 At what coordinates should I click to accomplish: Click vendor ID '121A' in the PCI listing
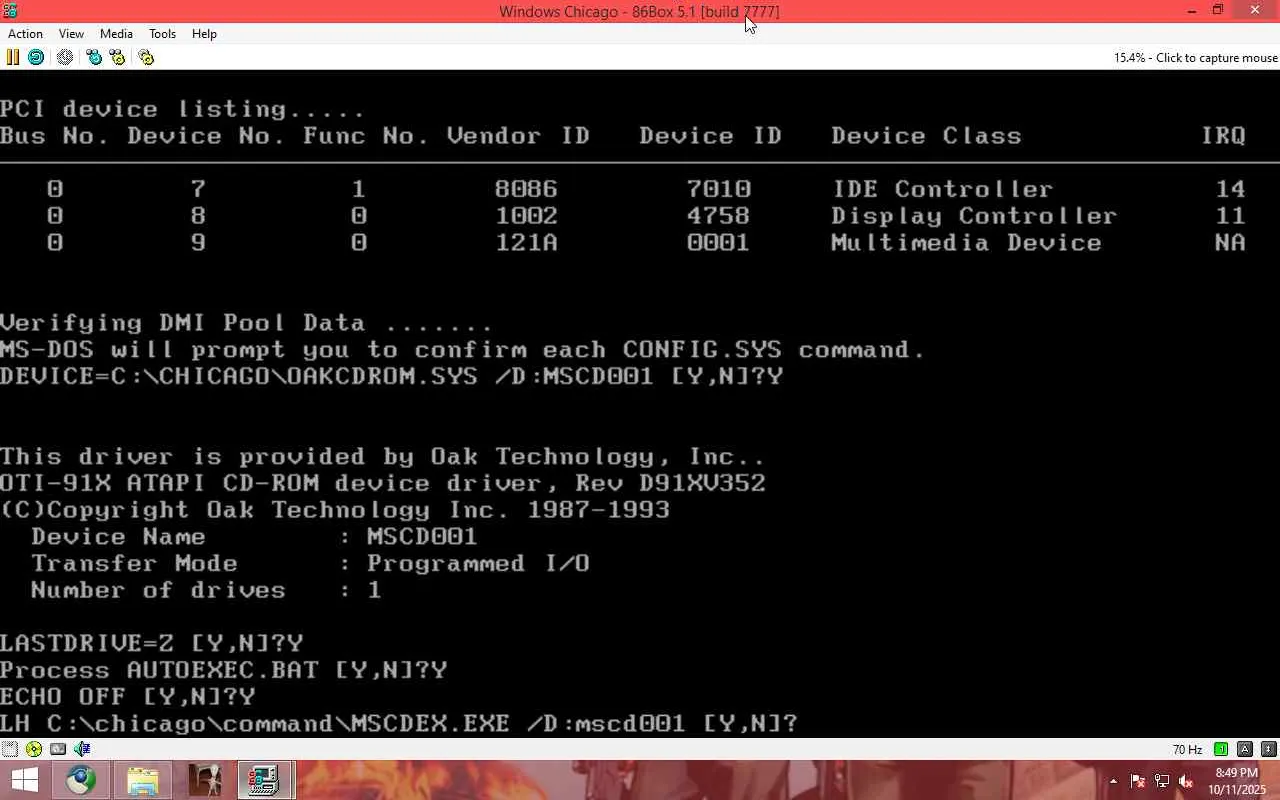pos(526,243)
